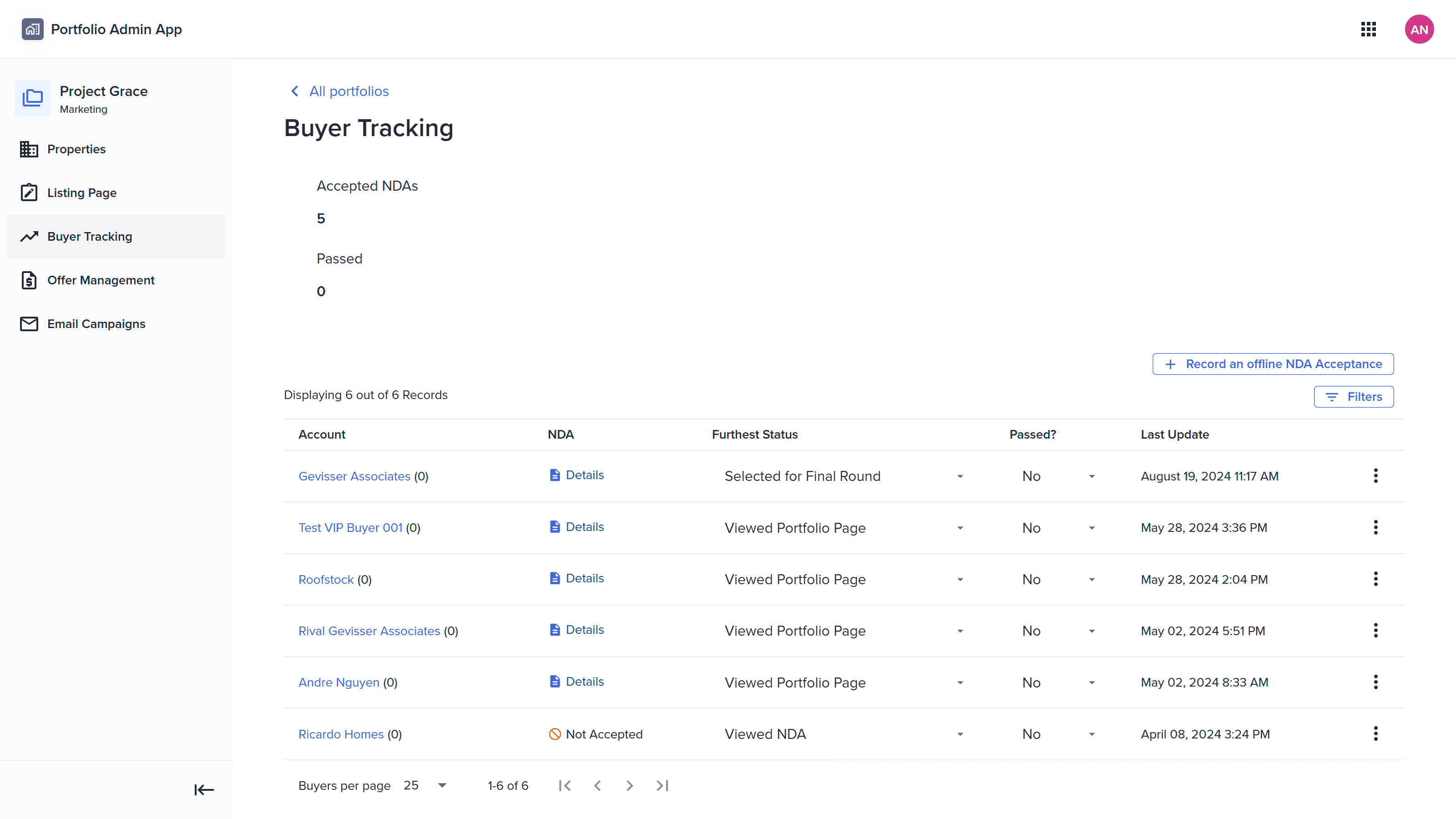Open the Gevisser Associates account link
Viewport: 1456px width, 819px height.
[x=354, y=476]
